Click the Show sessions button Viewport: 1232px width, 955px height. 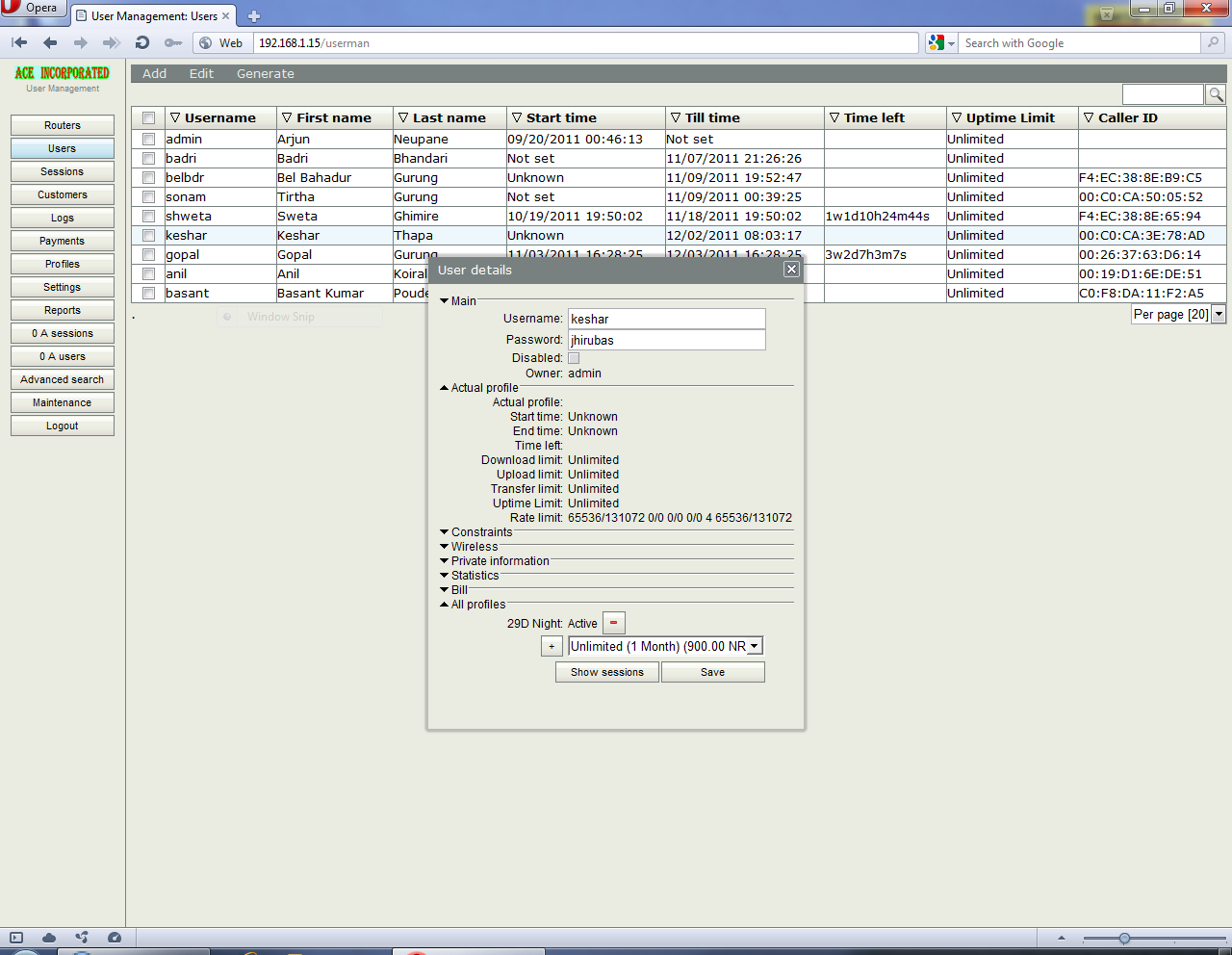tap(607, 672)
